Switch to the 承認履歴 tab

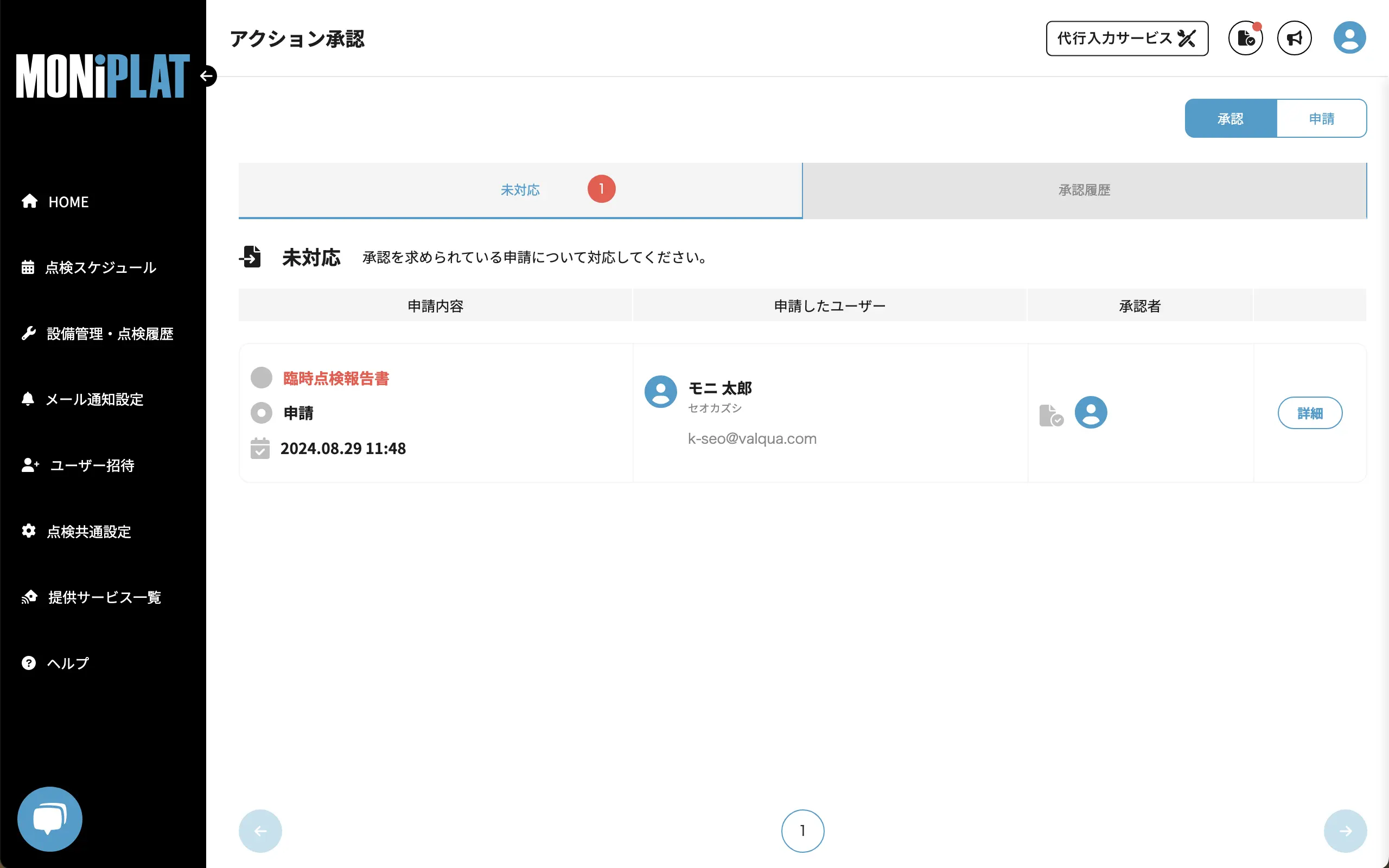point(1084,190)
